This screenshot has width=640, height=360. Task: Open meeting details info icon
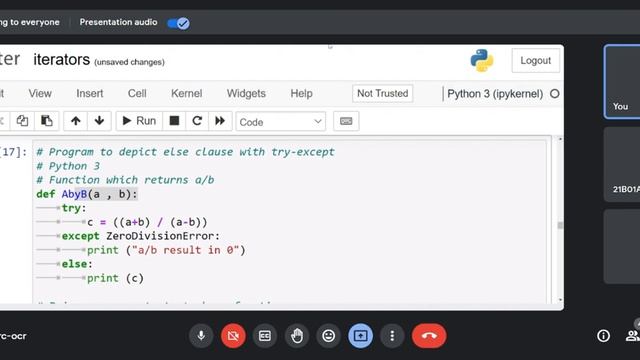click(x=603, y=336)
